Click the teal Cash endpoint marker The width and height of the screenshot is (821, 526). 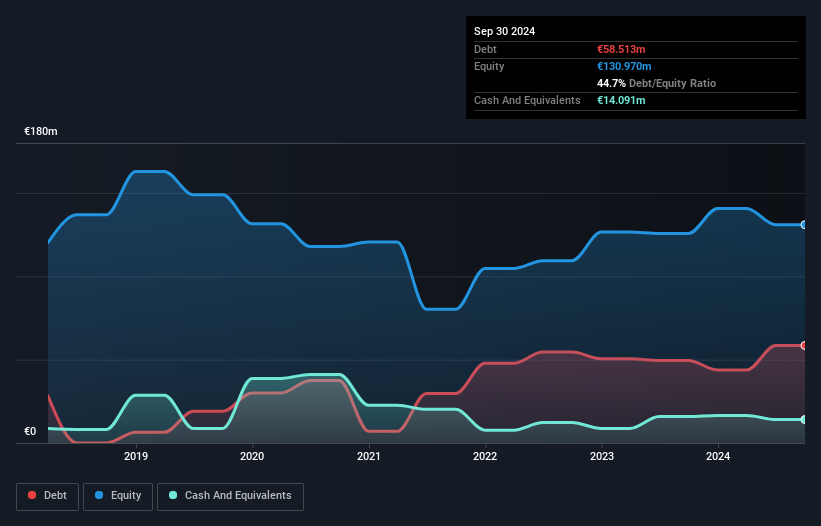(x=804, y=419)
